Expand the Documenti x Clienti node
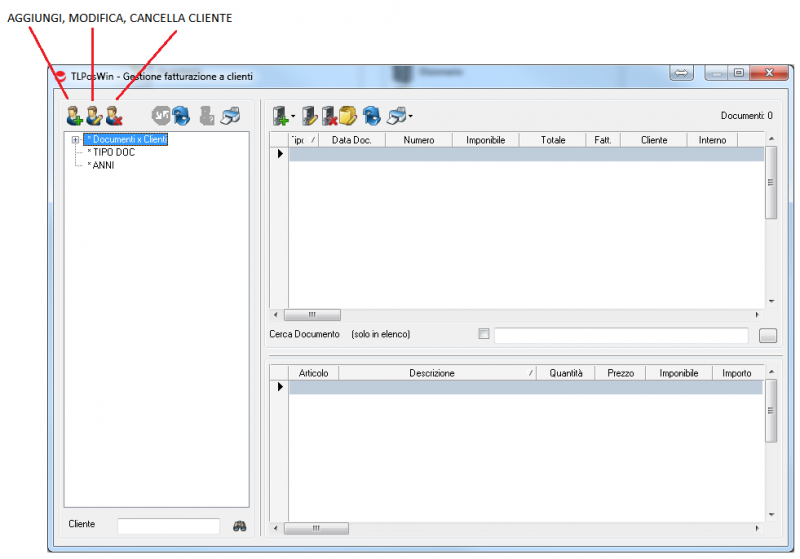The height and width of the screenshot is (559, 800). 75,139
